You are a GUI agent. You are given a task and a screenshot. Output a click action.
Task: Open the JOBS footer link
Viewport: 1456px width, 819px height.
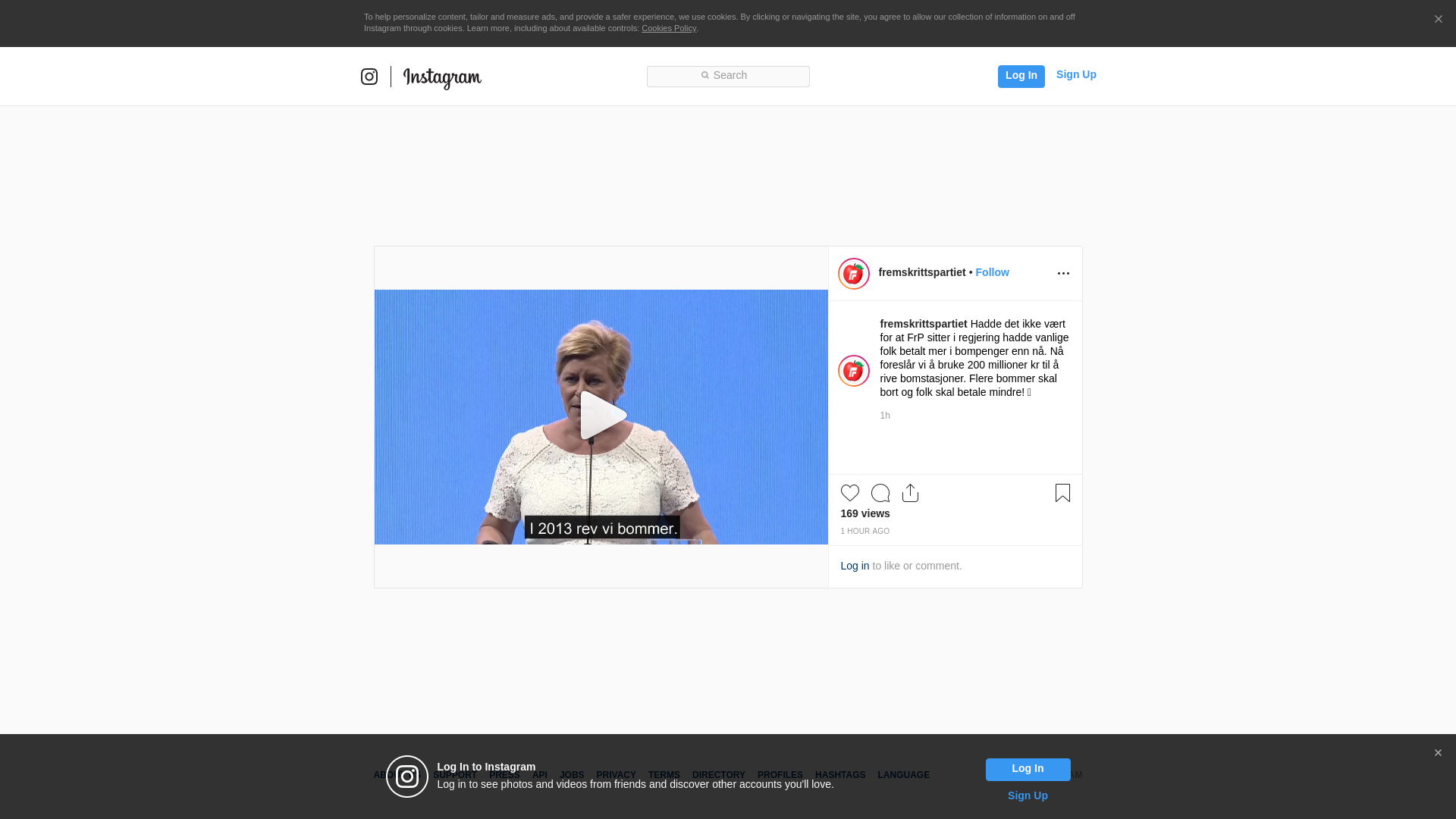click(572, 775)
